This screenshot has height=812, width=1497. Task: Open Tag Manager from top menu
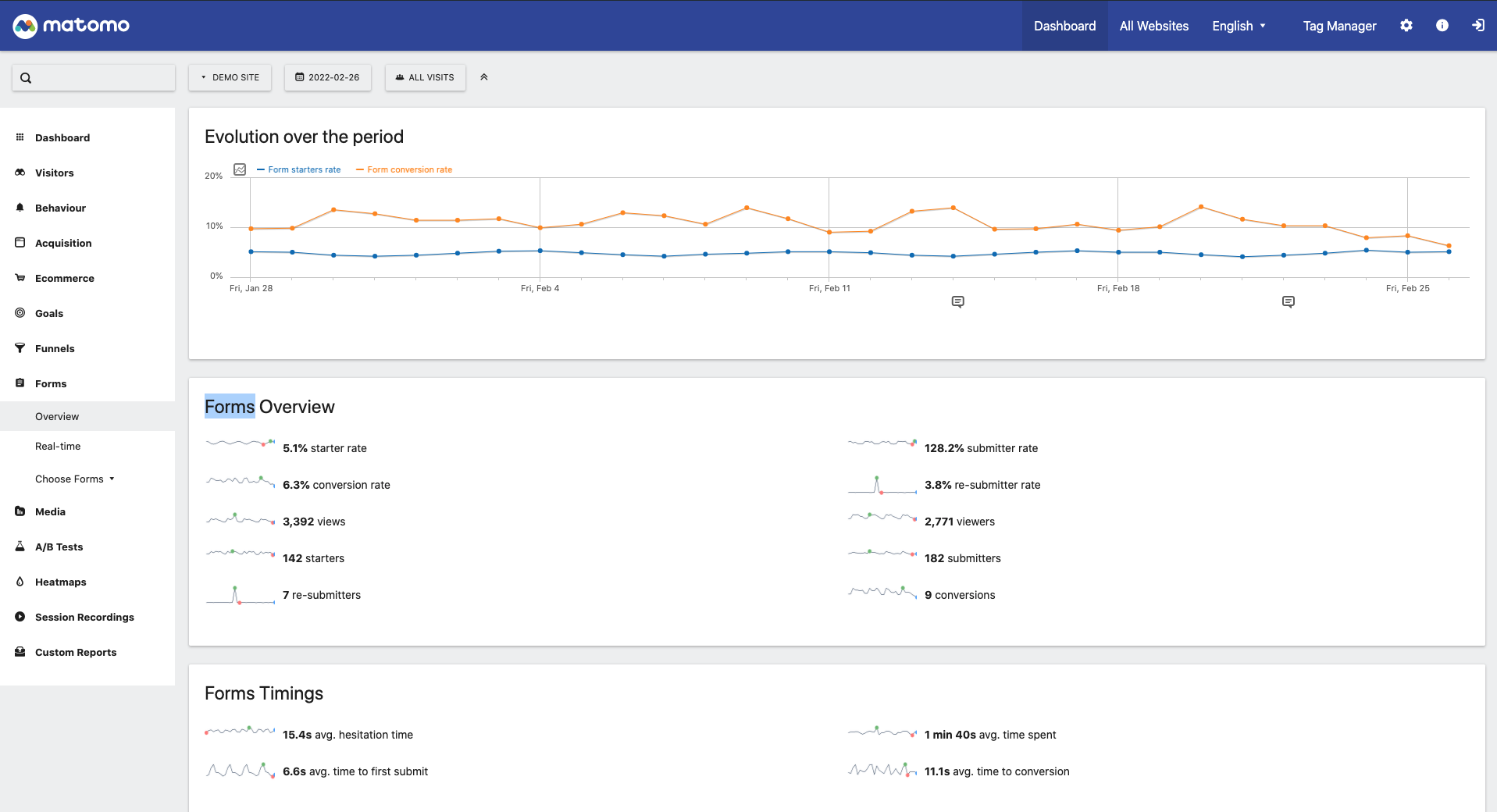click(1338, 26)
